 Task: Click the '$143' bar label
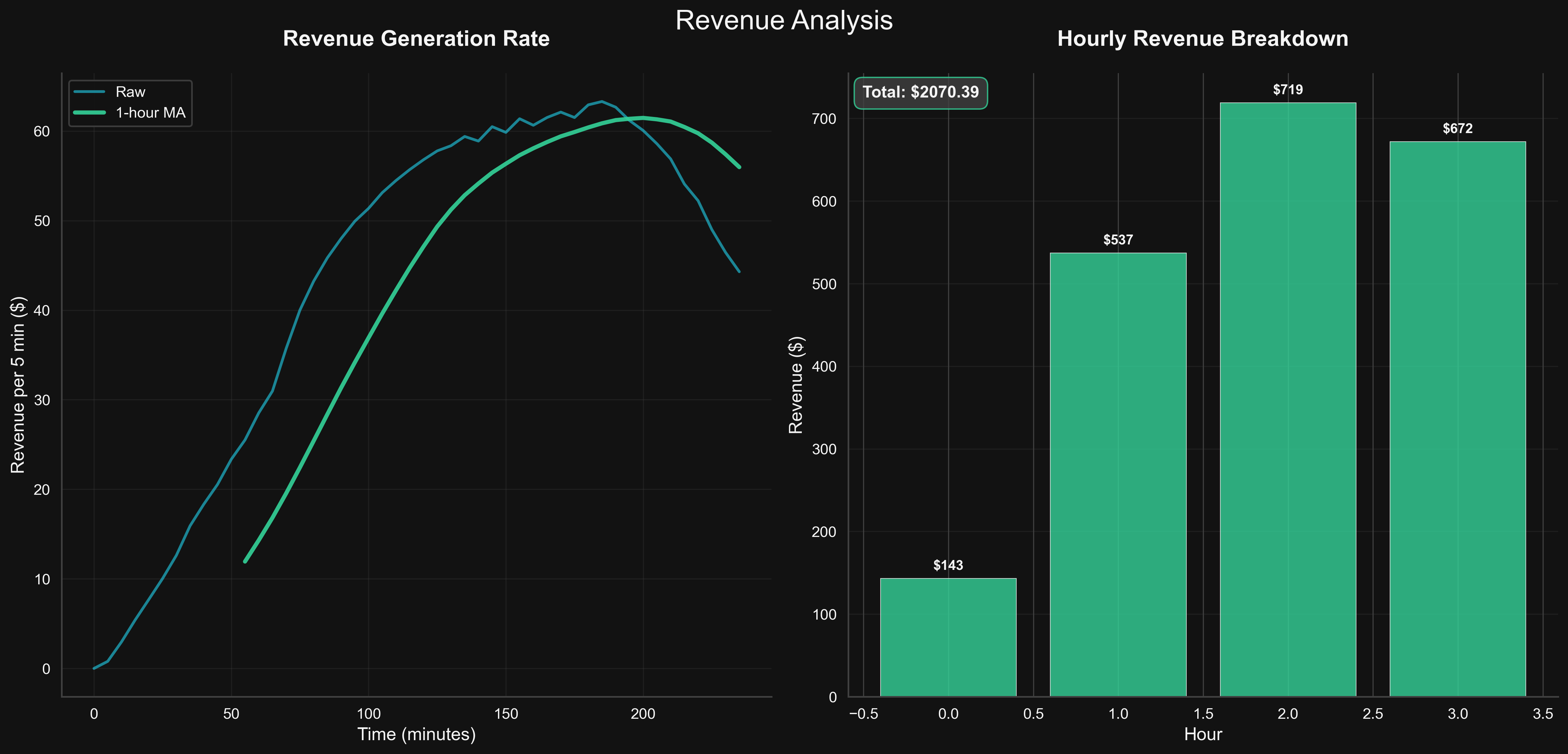pos(948,565)
